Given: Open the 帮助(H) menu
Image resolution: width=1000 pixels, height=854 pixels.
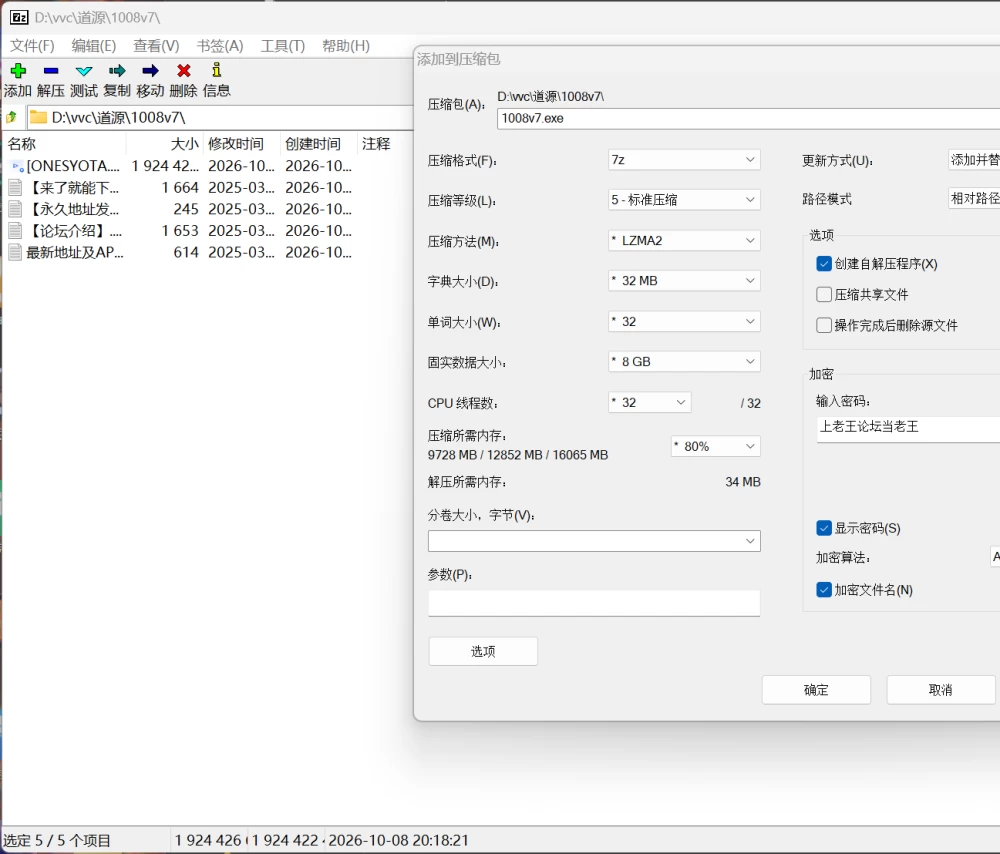Looking at the screenshot, I should coord(346,46).
